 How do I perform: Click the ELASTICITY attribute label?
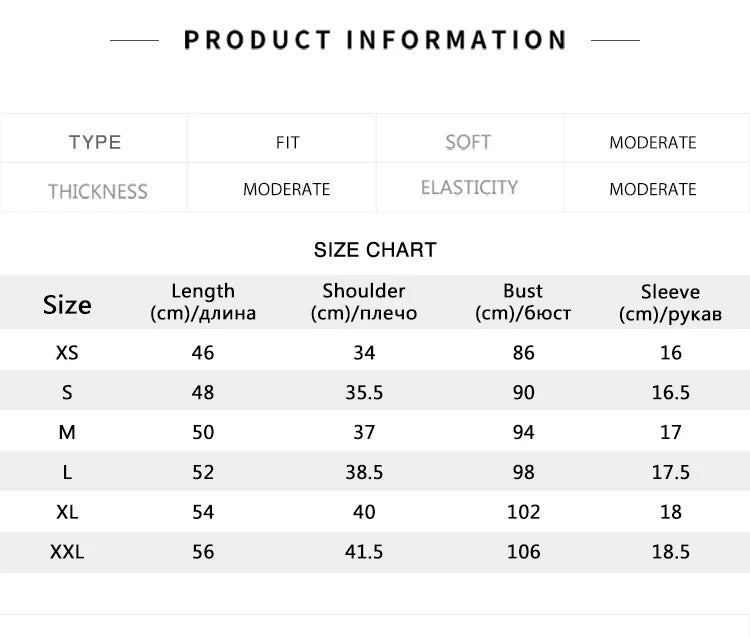point(469,188)
